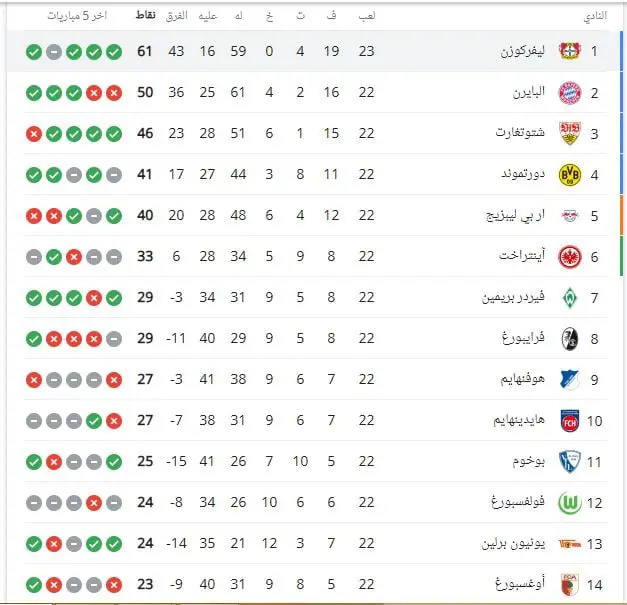The image size is (627, 605).
Task: Click the Wolfsburg green W logo
Action: point(570,502)
